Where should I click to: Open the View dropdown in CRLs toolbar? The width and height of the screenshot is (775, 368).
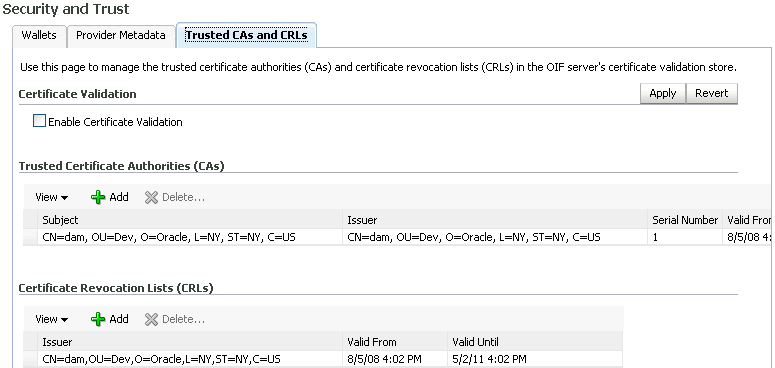coord(51,320)
